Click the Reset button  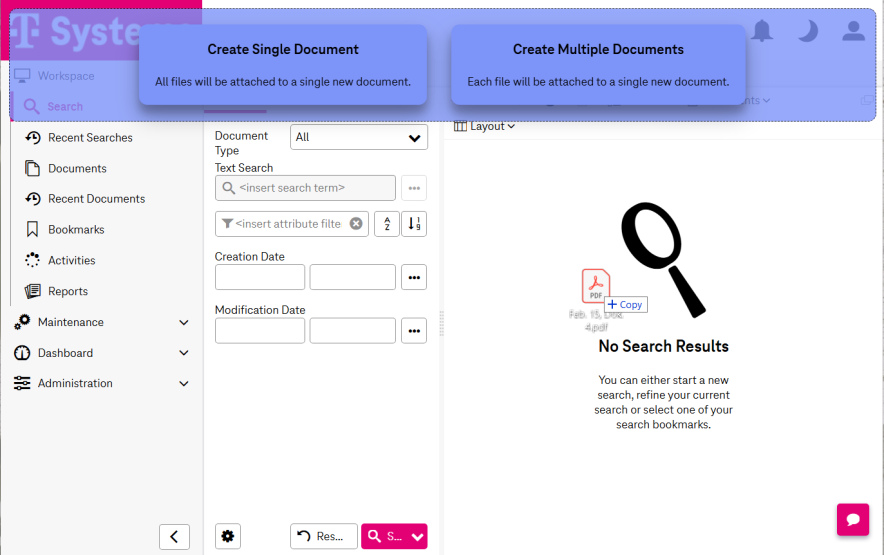coord(324,536)
